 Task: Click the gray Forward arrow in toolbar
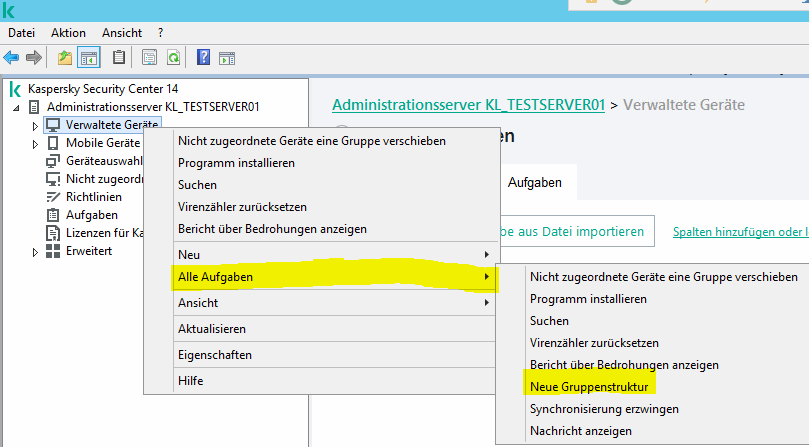click(34, 57)
